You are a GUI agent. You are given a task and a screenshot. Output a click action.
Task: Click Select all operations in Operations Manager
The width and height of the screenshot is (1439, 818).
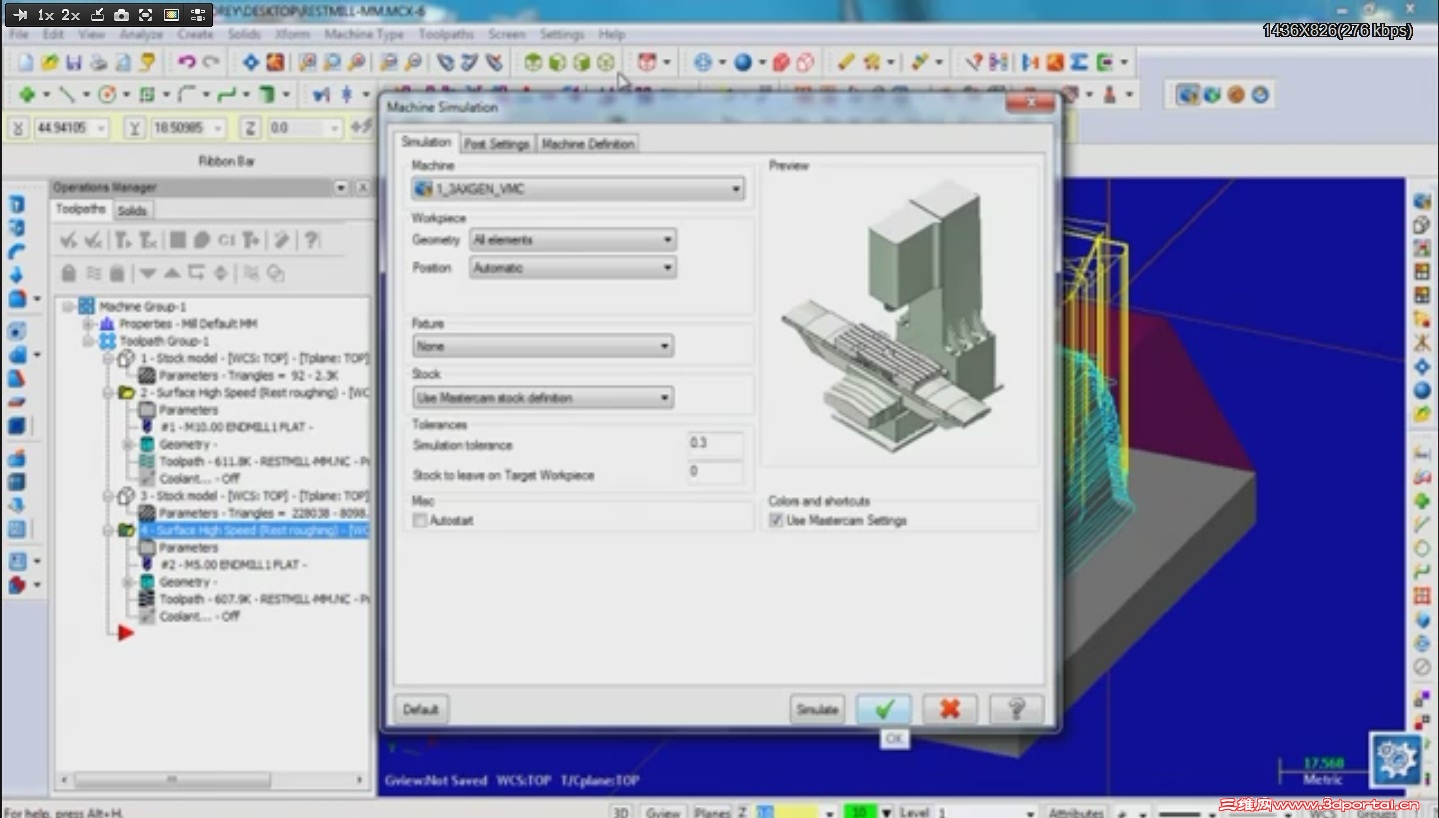point(69,240)
